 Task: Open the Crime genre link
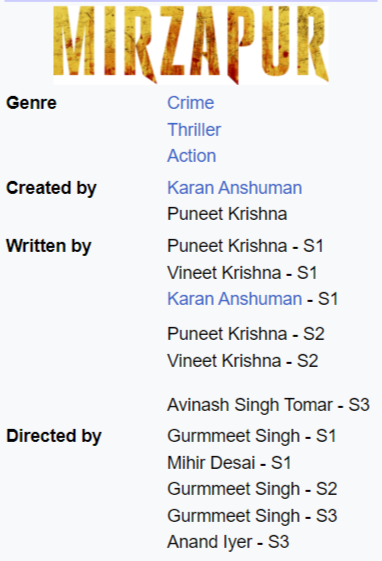point(191,103)
